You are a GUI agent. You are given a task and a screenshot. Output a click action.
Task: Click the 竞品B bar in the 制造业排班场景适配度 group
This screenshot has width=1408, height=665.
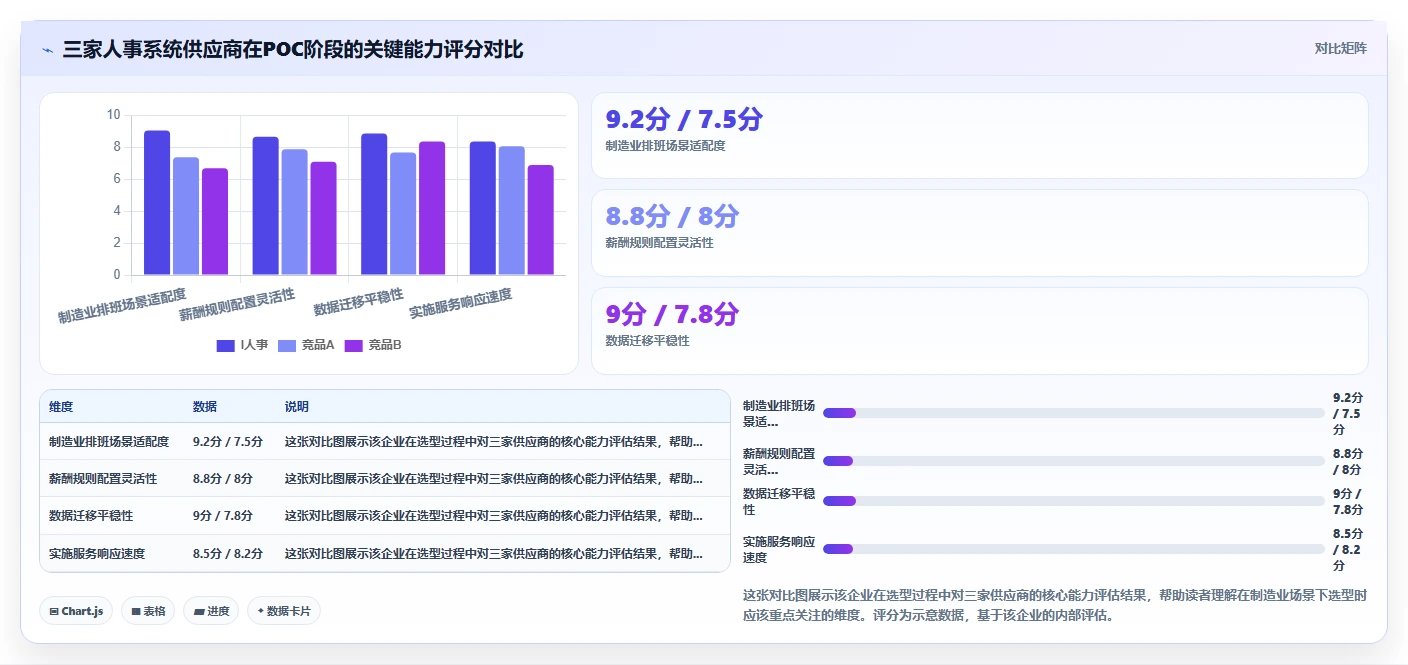point(215,222)
